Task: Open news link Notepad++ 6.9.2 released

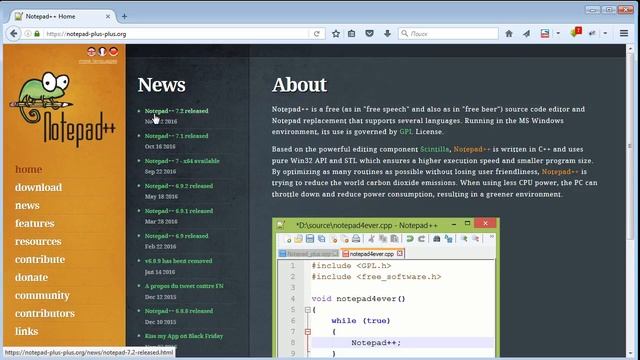Action: click(x=179, y=186)
